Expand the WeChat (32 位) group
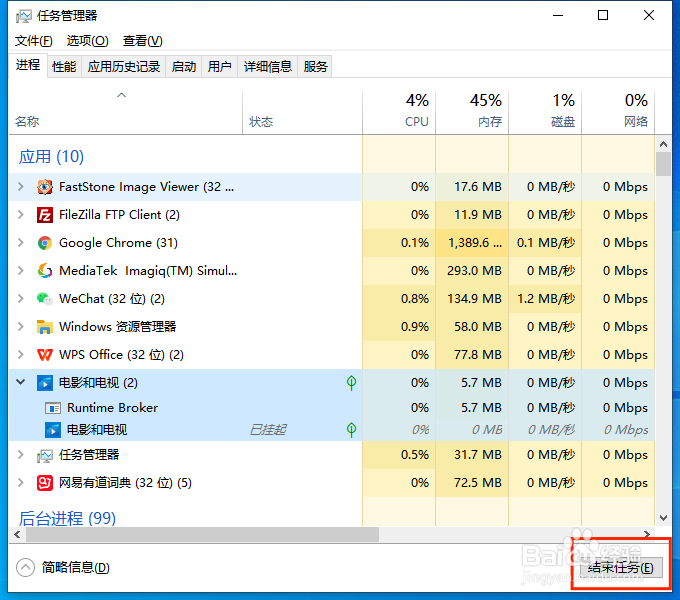This screenshot has width=680, height=600. click(20, 299)
